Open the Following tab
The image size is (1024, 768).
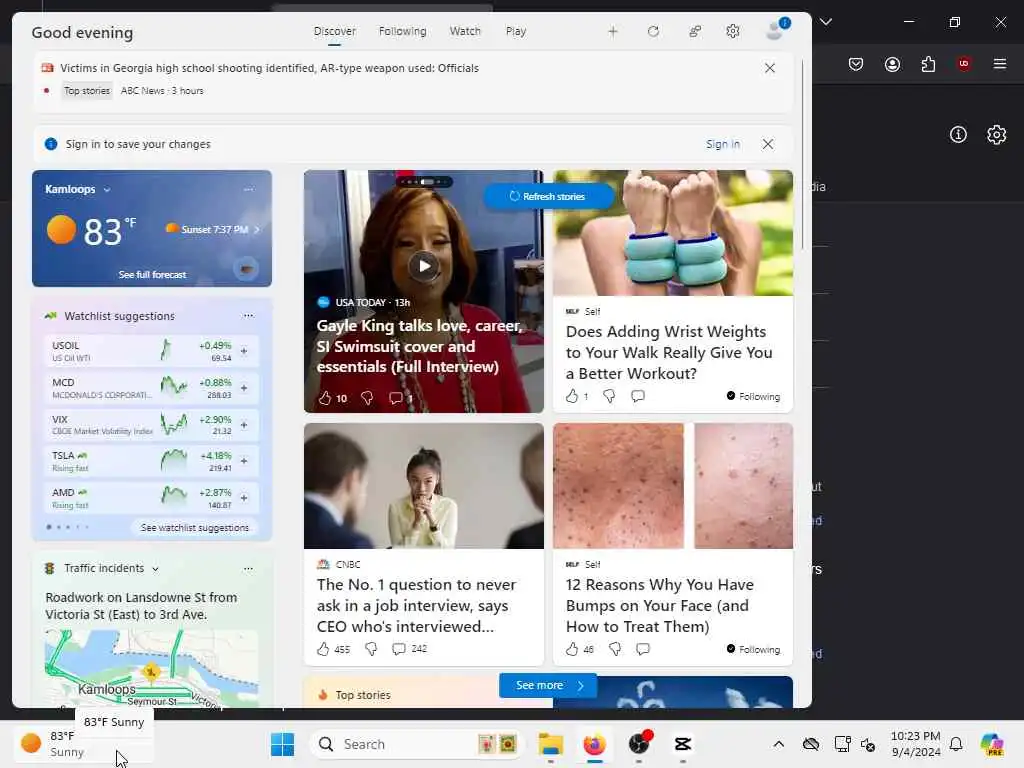coord(402,31)
